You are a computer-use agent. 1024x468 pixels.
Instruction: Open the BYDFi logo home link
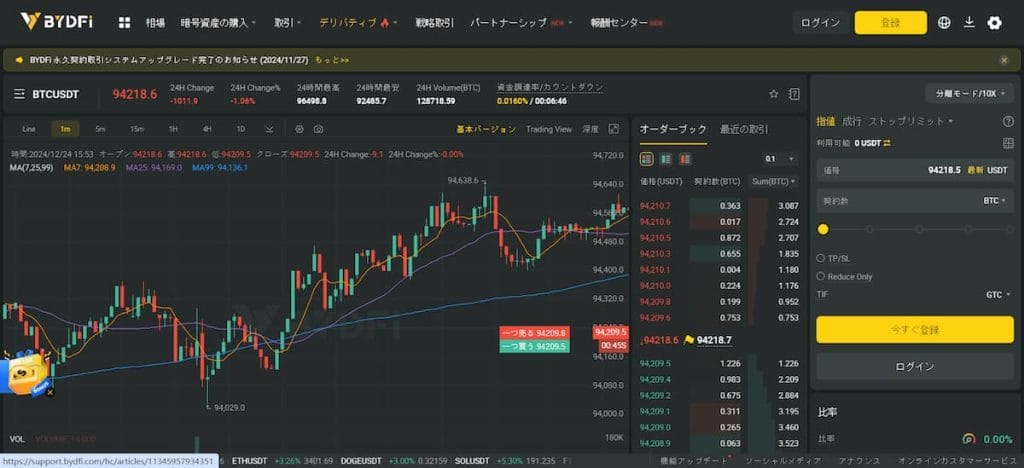56,22
